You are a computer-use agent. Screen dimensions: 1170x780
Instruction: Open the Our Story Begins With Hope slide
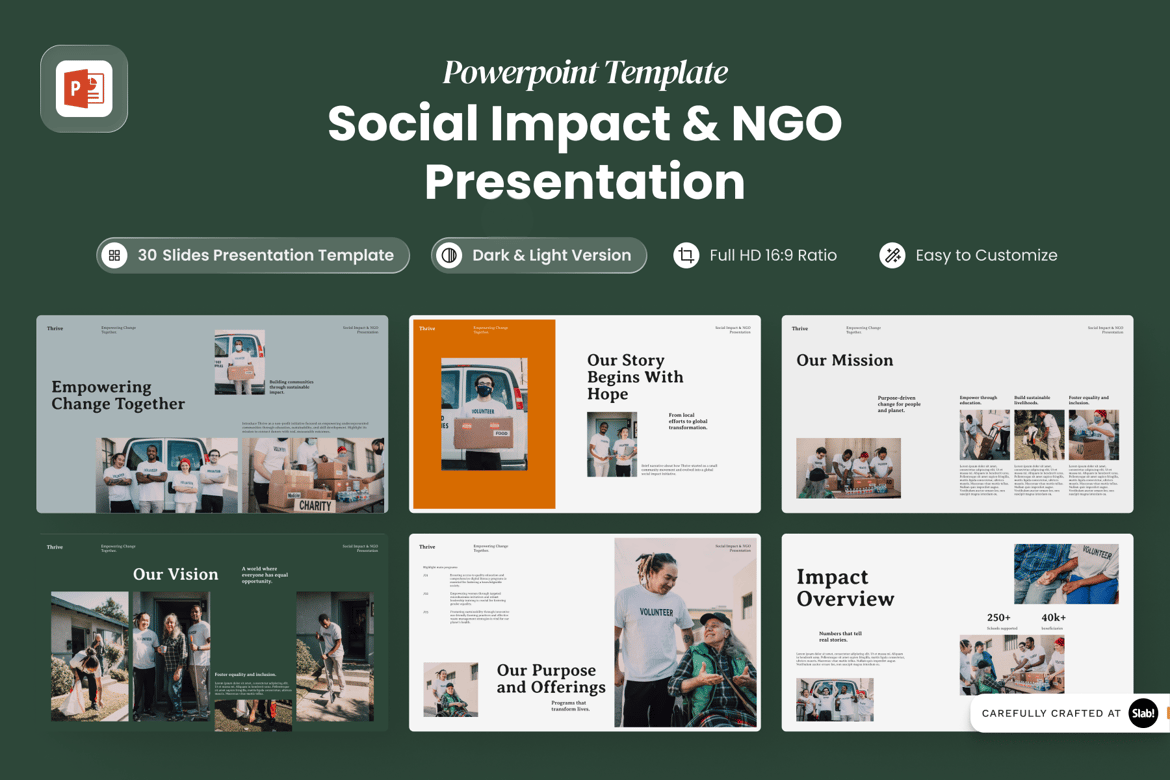(x=585, y=414)
